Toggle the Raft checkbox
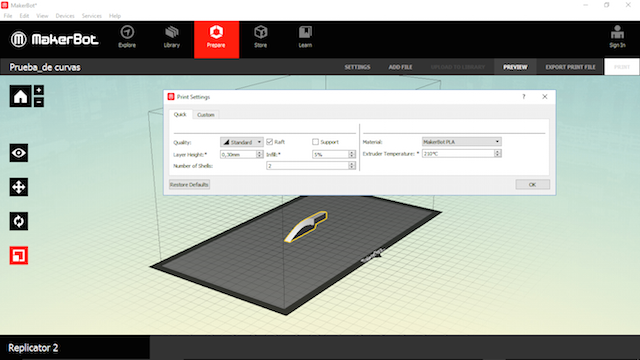 click(269, 142)
